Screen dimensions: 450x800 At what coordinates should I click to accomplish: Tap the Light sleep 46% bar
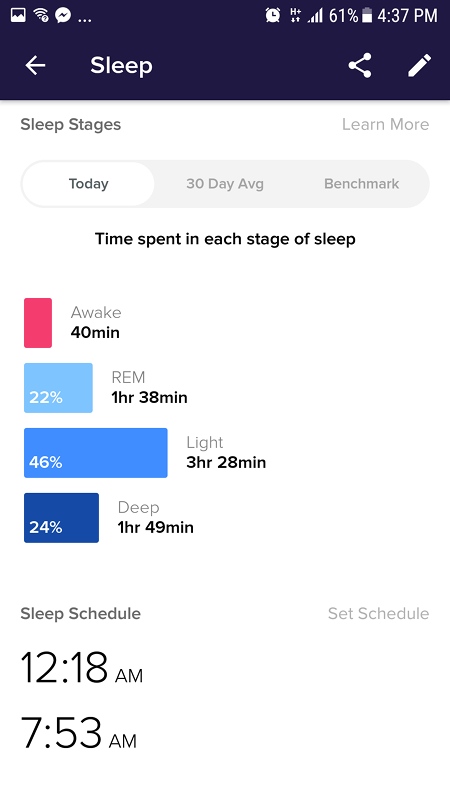[x=95, y=453]
